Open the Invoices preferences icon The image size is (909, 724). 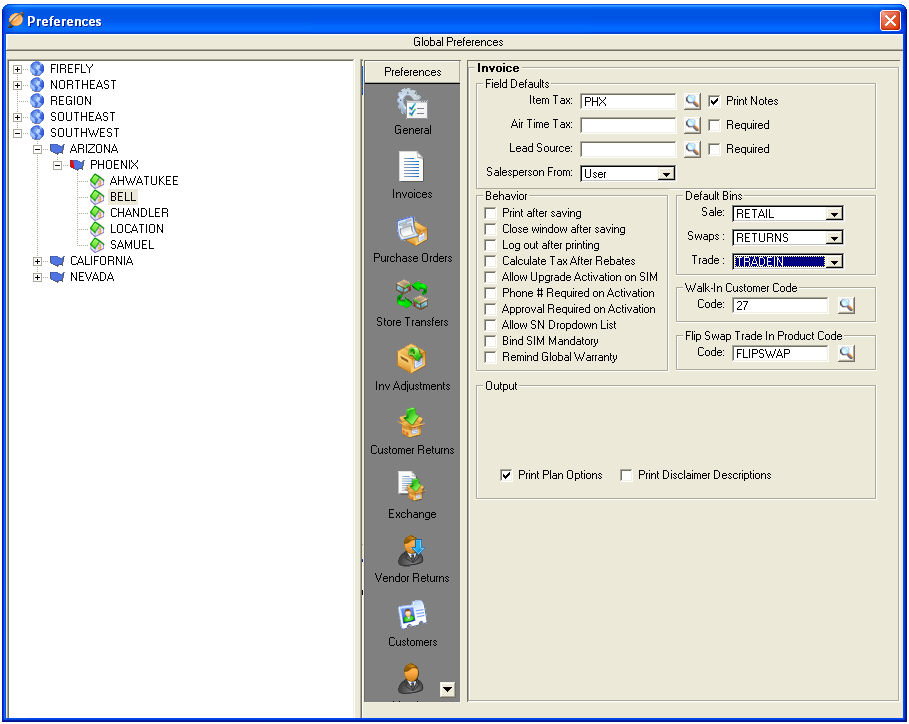click(412, 167)
